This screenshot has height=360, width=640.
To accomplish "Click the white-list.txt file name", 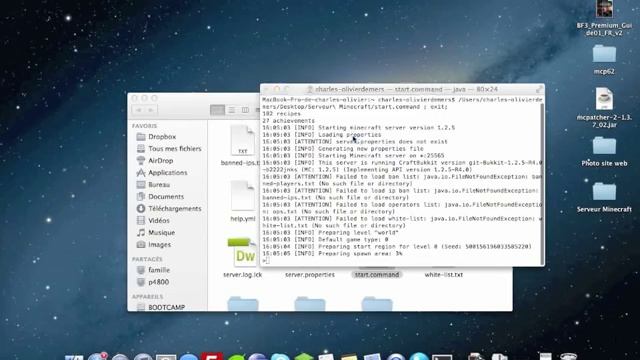I will point(444,275).
